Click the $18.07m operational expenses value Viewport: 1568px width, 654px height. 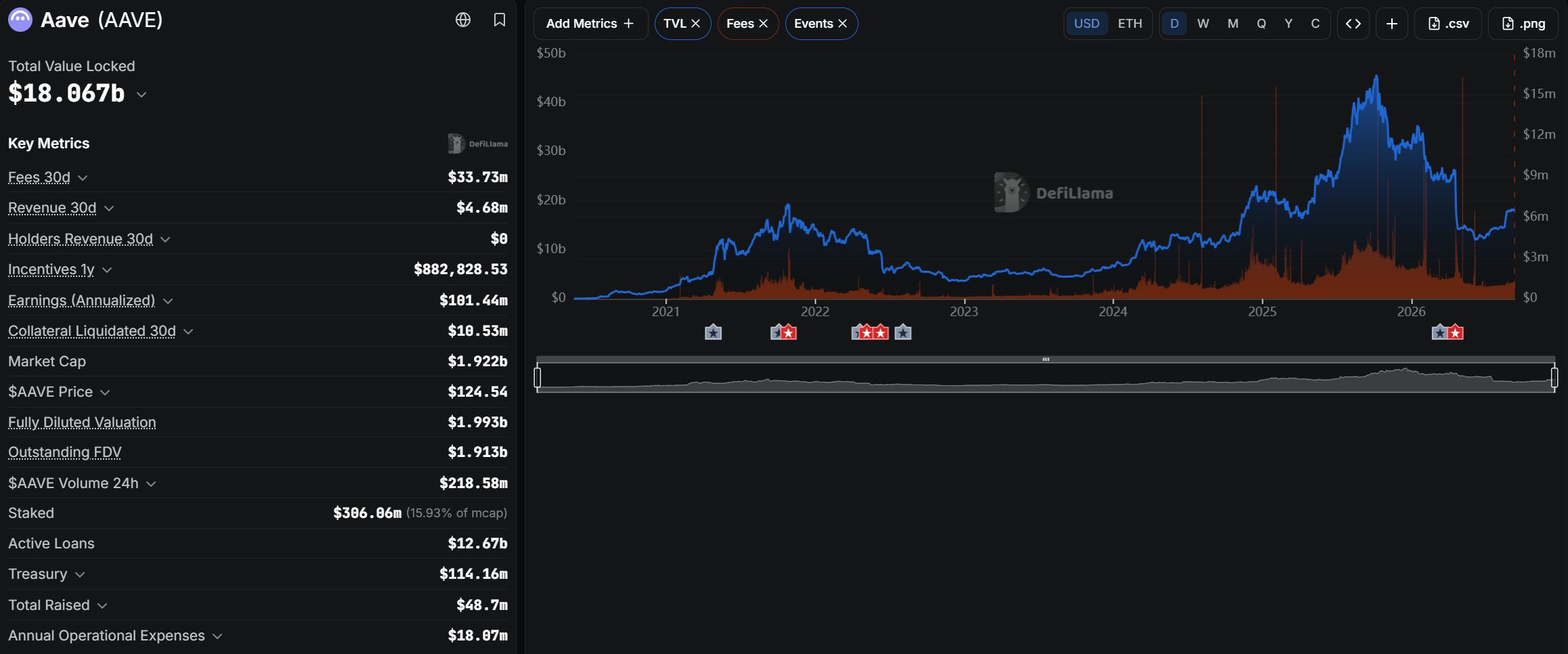(x=477, y=636)
